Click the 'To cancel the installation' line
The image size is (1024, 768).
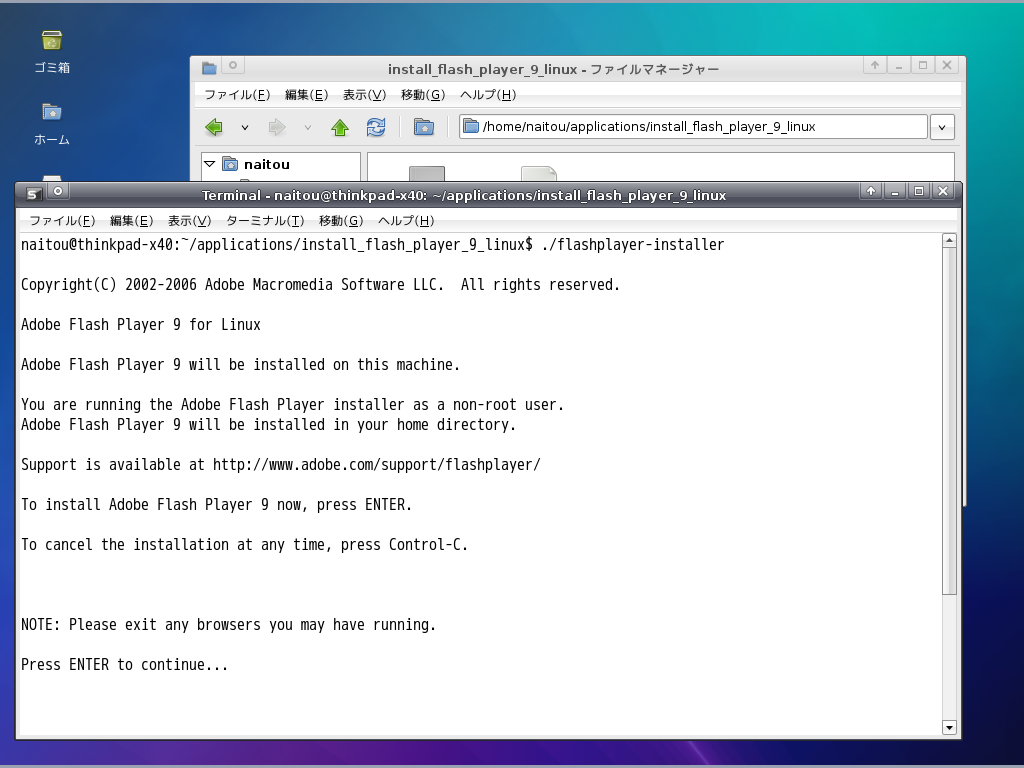tap(245, 545)
